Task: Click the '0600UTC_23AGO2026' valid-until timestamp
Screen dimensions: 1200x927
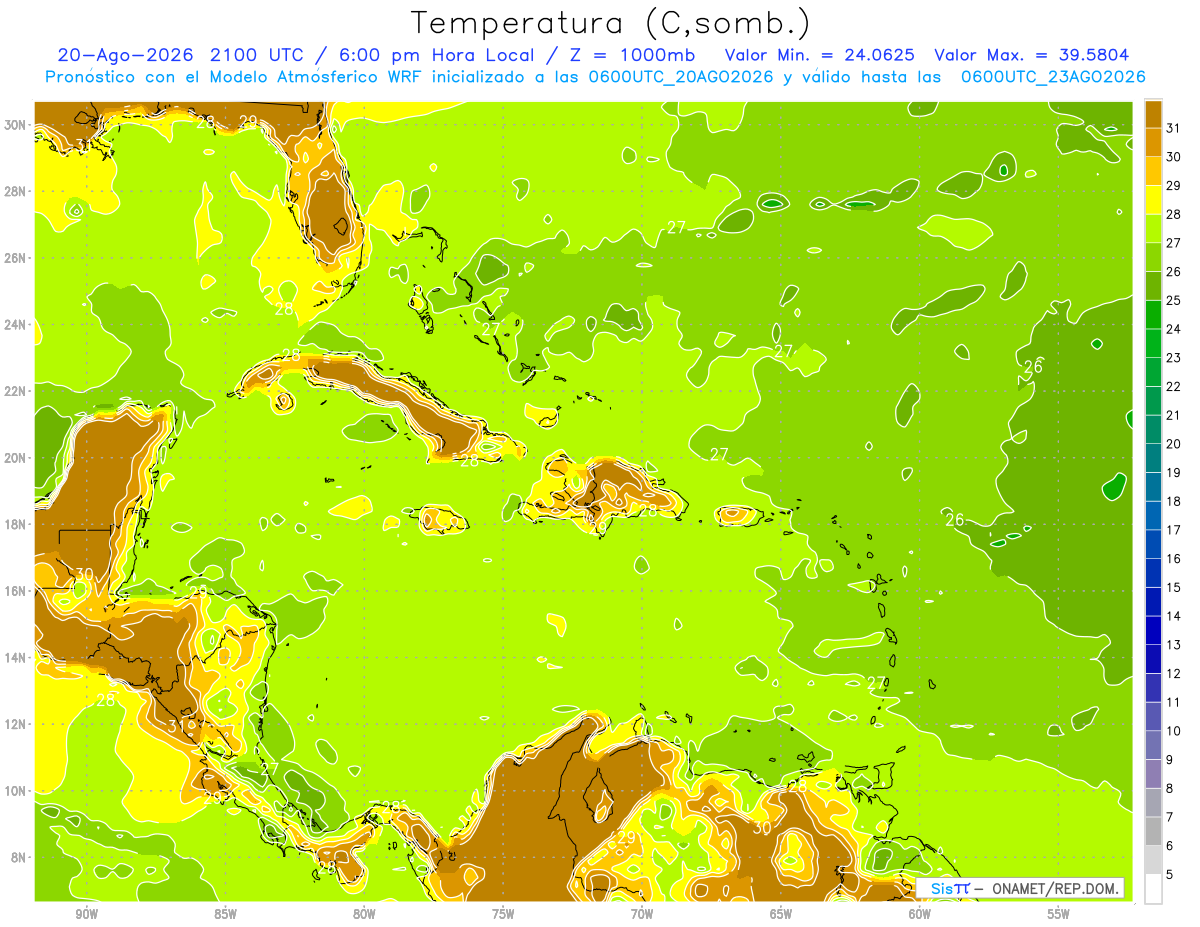Action: click(1053, 77)
